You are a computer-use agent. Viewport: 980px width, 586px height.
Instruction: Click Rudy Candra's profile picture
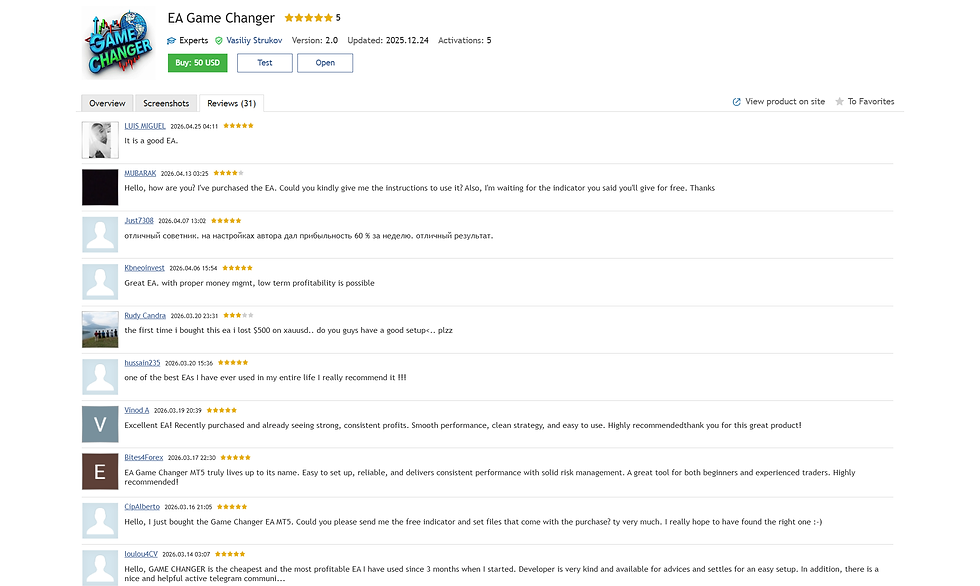point(100,329)
